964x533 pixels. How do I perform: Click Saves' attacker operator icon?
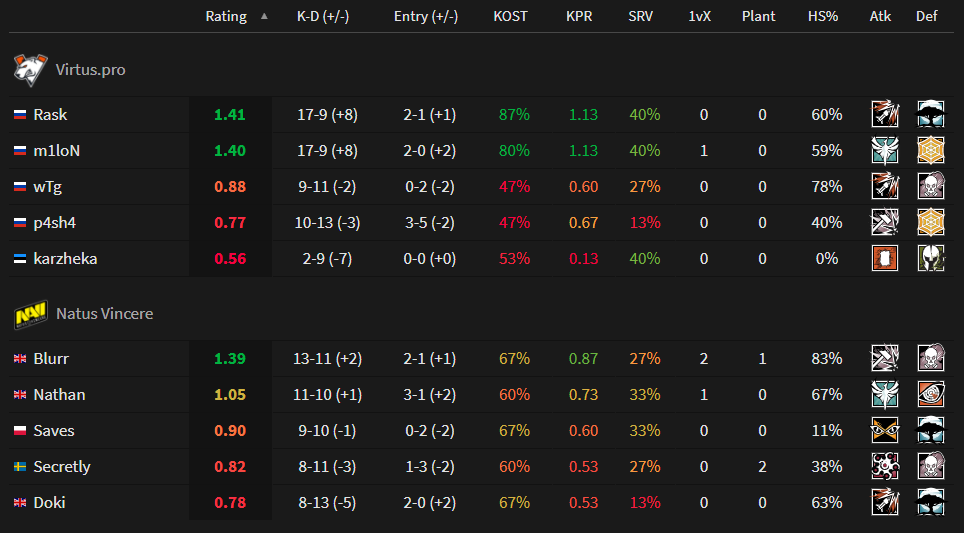click(884, 430)
